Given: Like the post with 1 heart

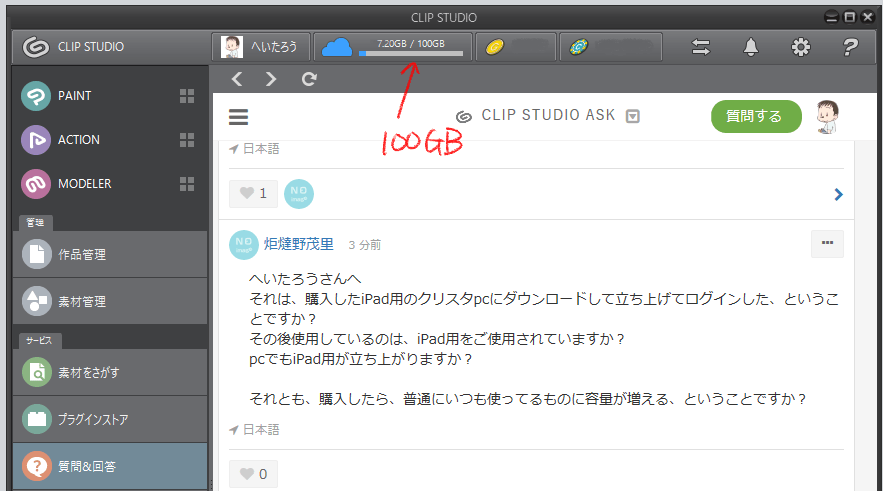Looking at the screenshot, I should click(253, 194).
